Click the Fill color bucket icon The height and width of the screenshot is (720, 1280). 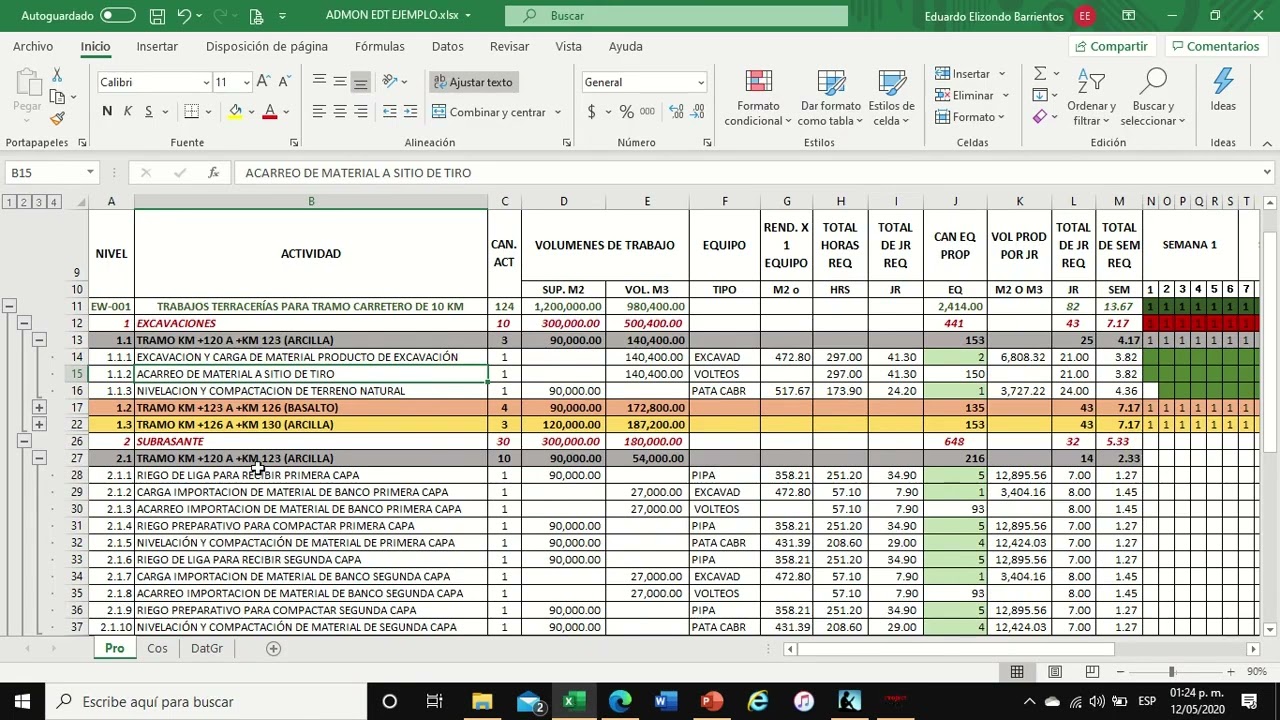(x=235, y=111)
